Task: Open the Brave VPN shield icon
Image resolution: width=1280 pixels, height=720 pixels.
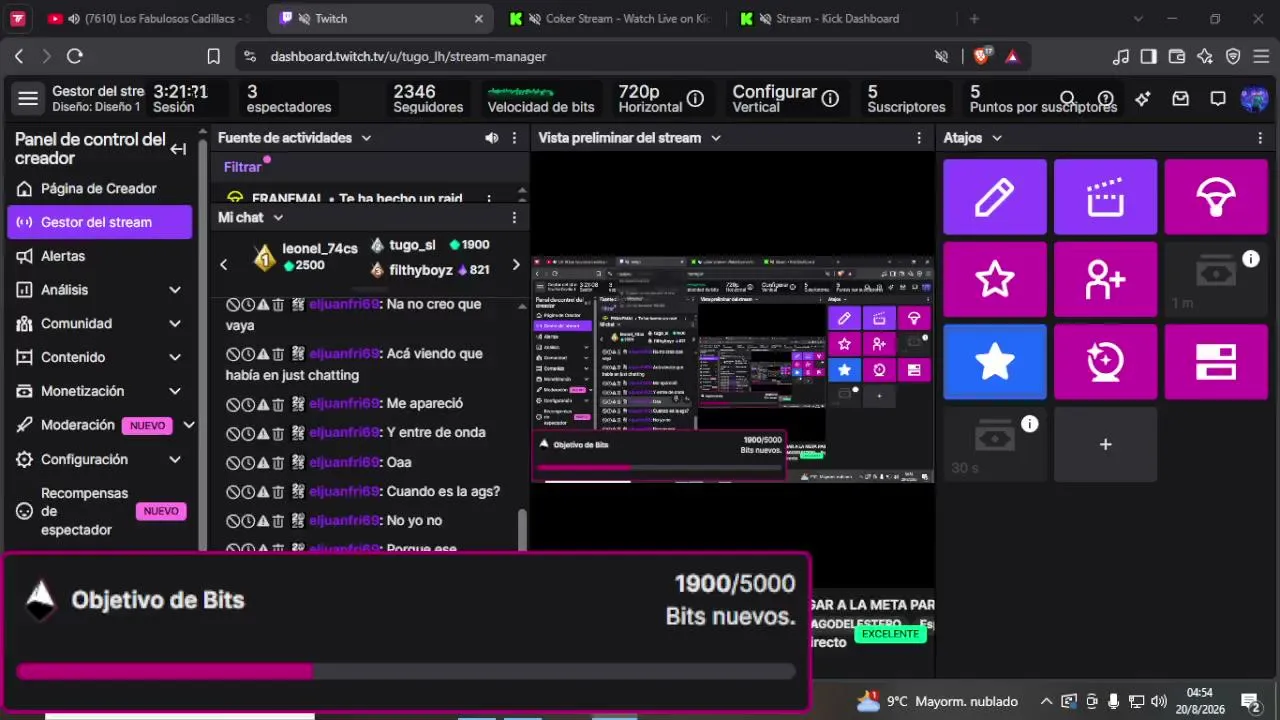Action: pos(1233,56)
